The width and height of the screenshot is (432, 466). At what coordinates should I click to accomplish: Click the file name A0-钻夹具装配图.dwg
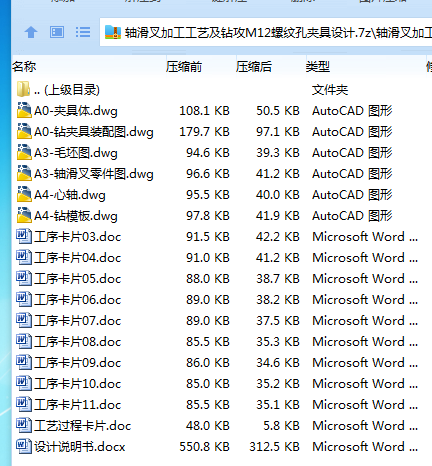[94, 132]
